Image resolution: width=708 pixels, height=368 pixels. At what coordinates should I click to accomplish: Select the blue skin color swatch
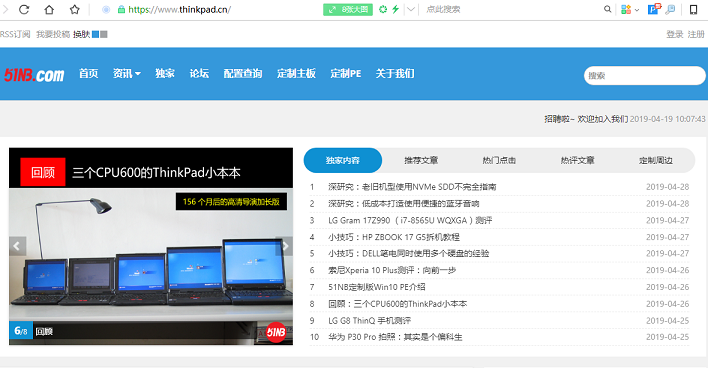(95, 34)
